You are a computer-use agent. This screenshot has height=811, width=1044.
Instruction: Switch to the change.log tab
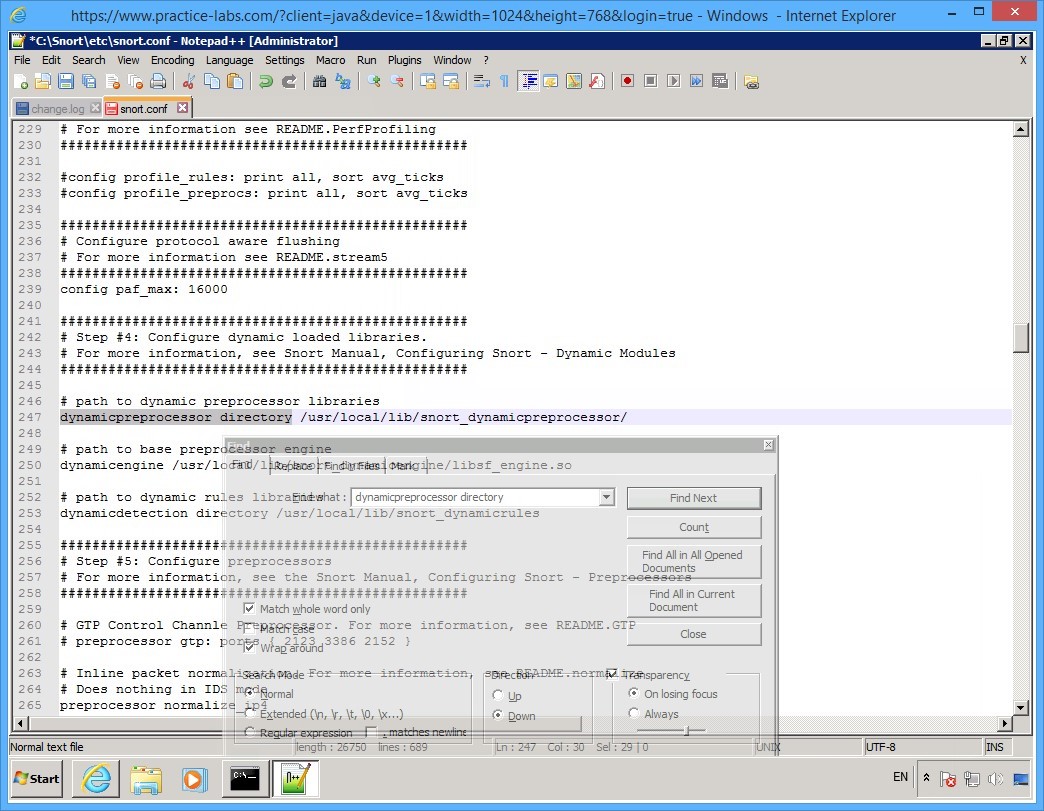tap(55, 107)
